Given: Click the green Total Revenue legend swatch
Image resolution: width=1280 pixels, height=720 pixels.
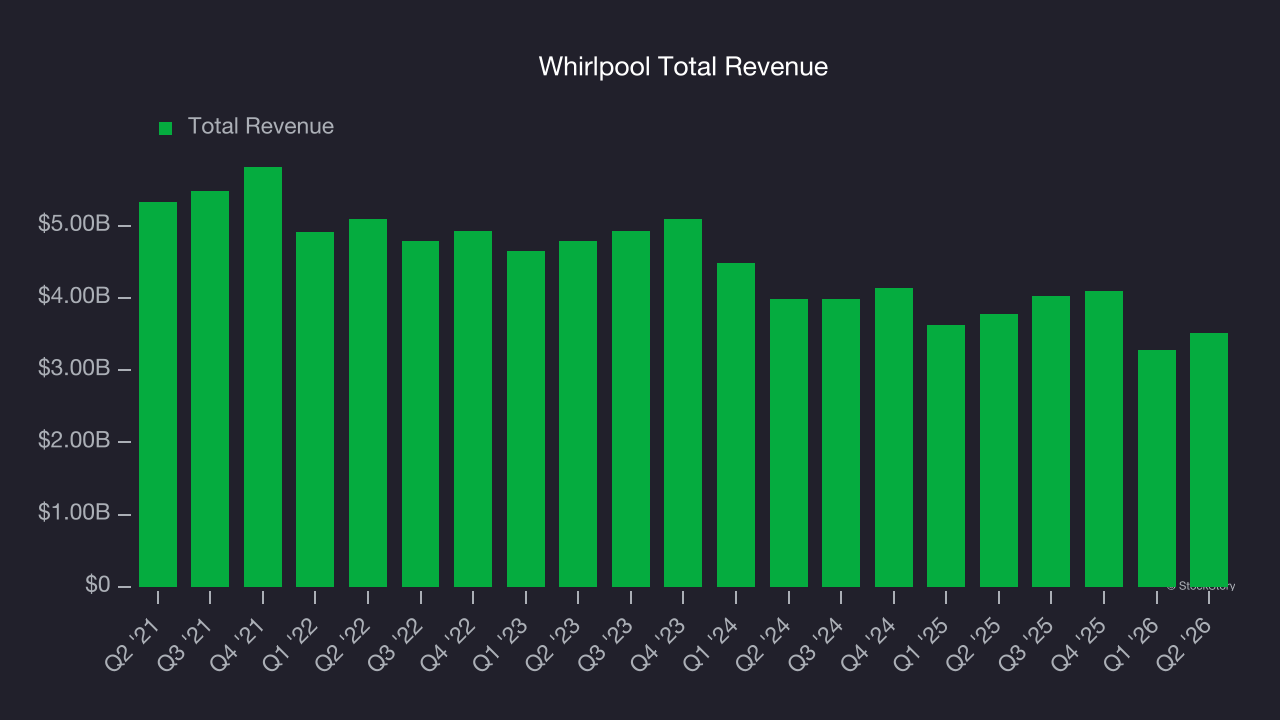Looking at the screenshot, I should (x=166, y=128).
